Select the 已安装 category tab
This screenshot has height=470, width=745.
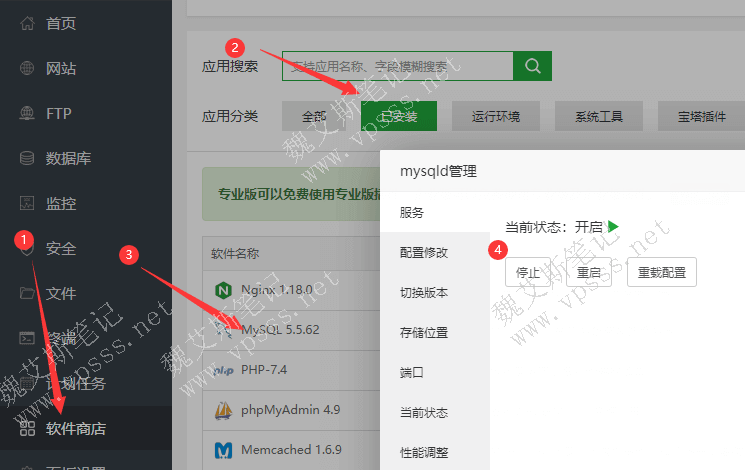[399, 116]
